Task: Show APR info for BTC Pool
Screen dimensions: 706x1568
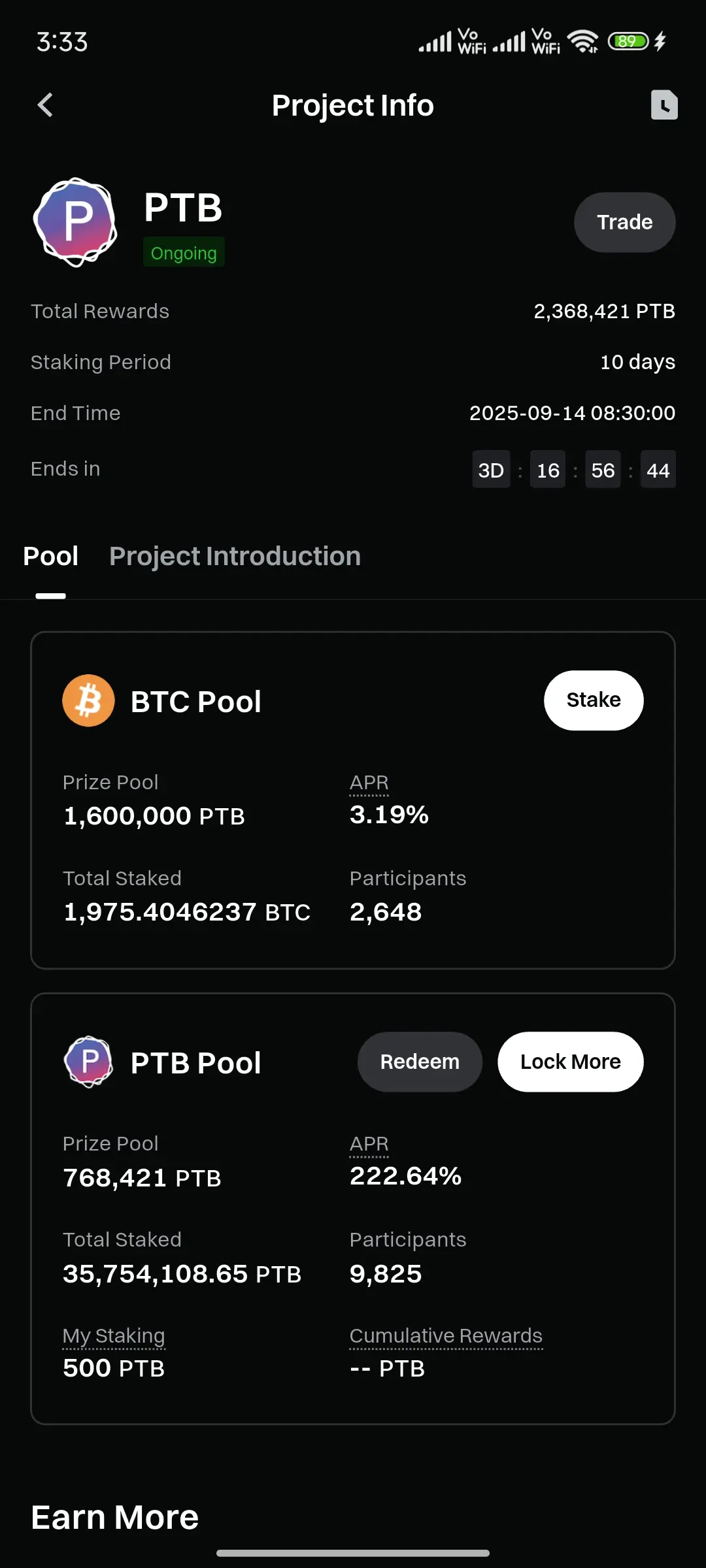Action: [369, 783]
